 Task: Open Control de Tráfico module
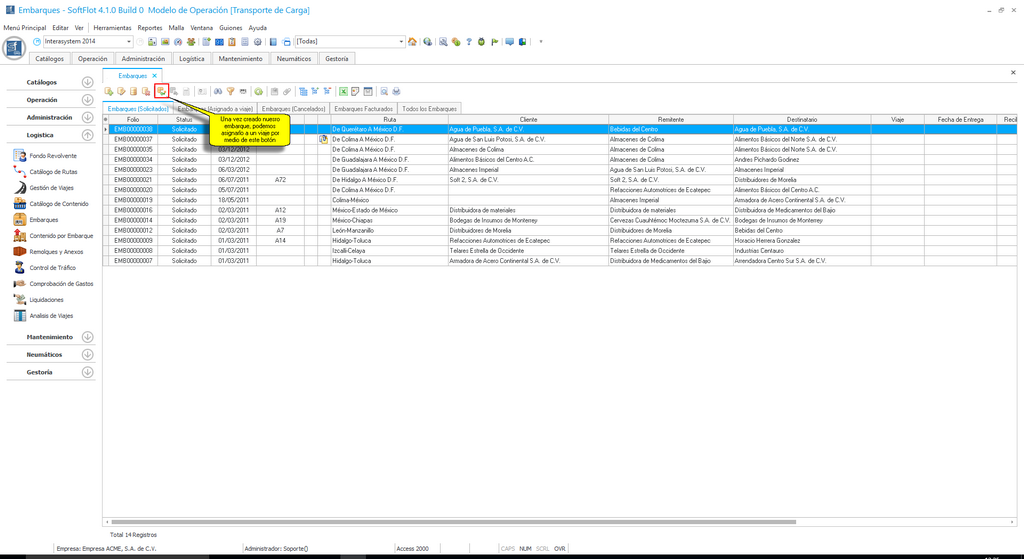[x=52, y=268]
